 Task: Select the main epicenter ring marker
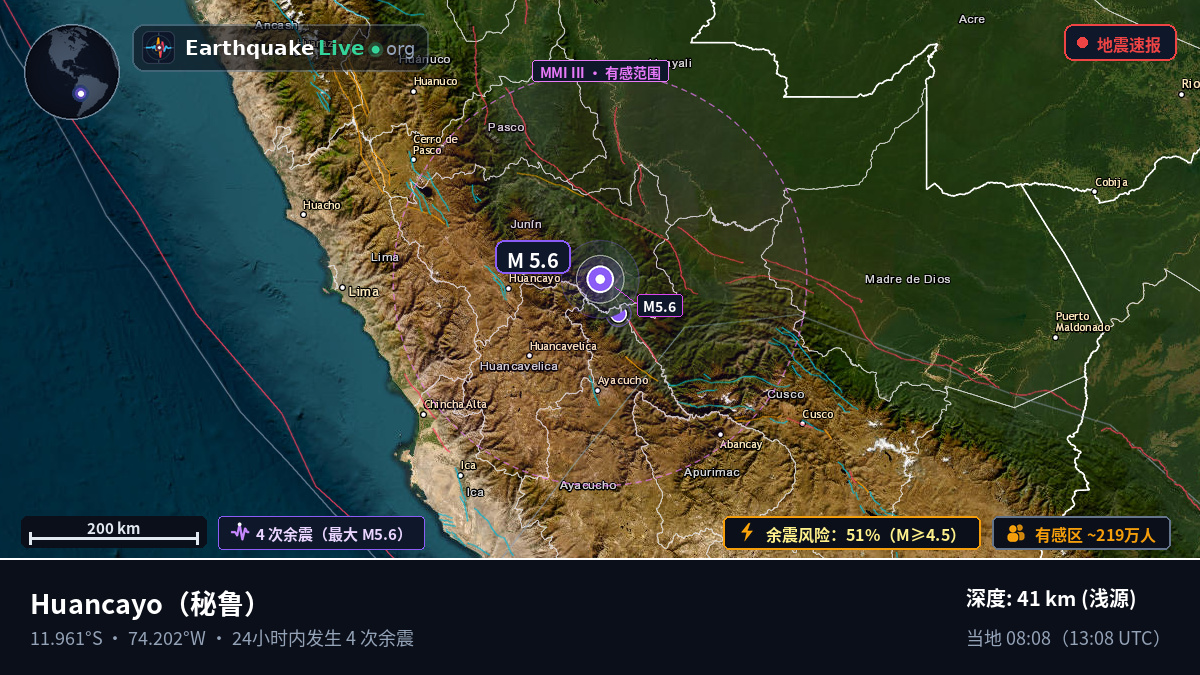pos(600,279)
